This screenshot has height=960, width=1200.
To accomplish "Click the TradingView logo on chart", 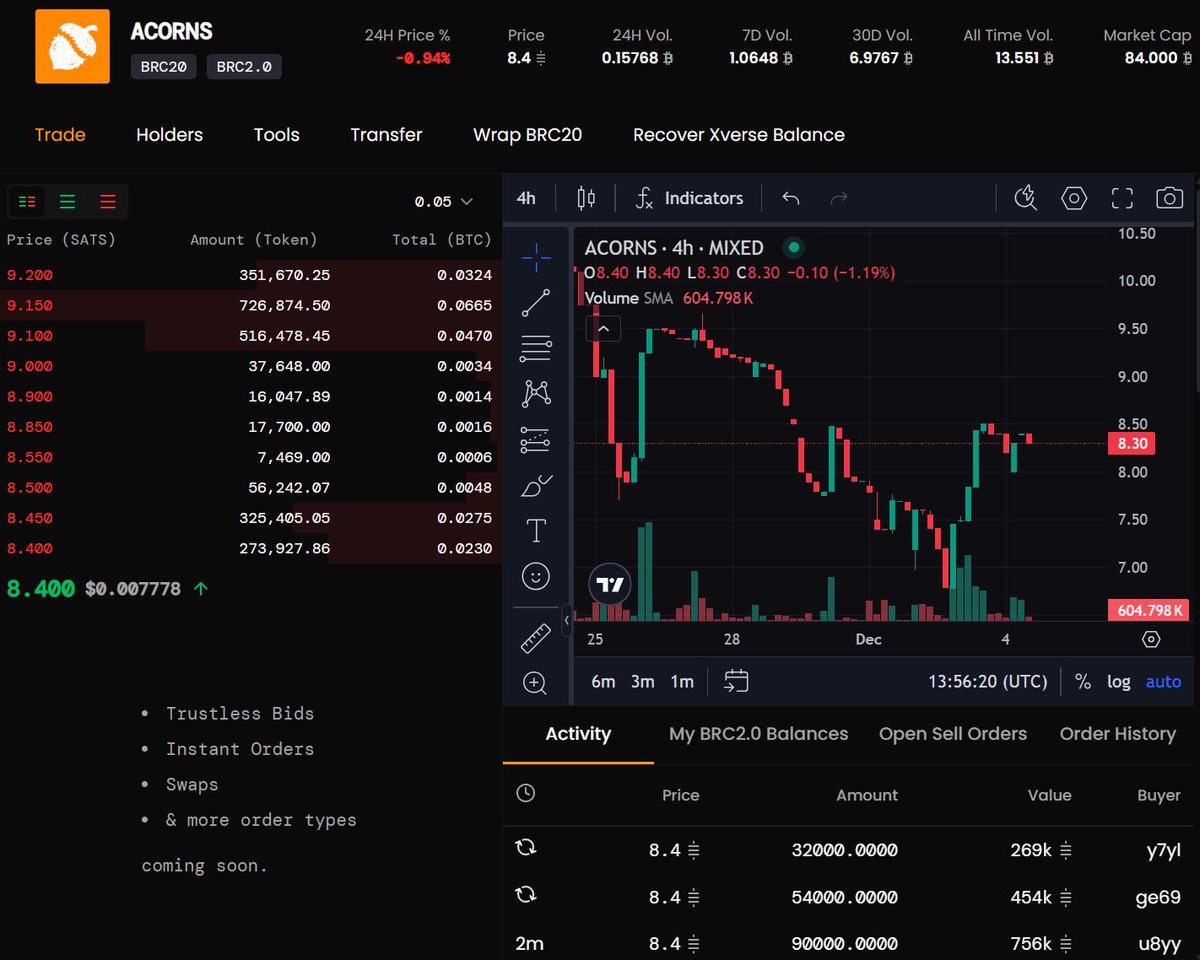I will pos(609,584).
